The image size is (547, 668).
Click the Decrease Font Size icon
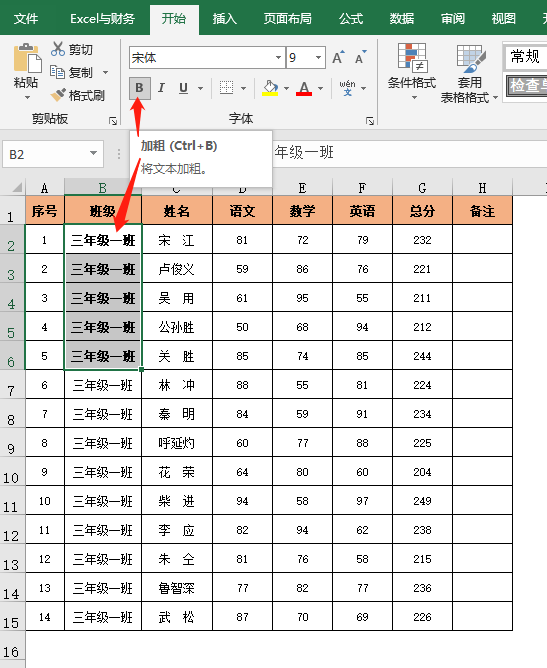360,57
